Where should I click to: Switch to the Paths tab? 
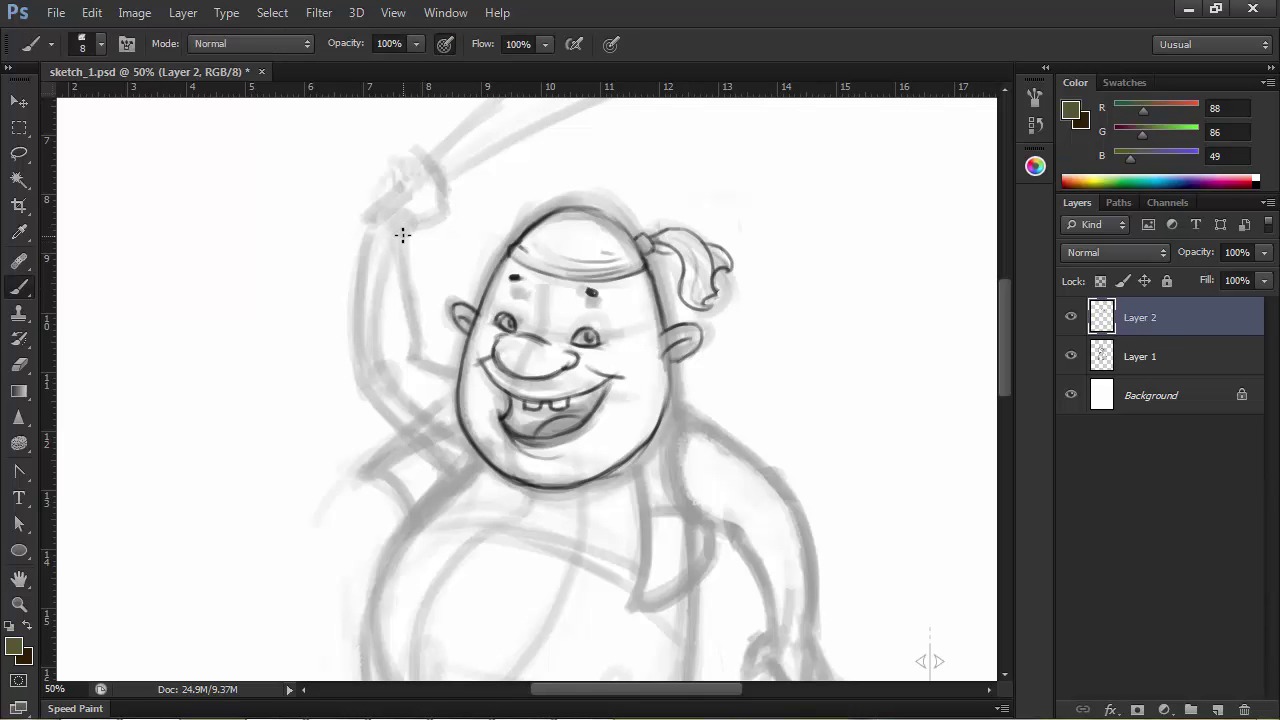pyautogui.click(x=1118, y=202)
